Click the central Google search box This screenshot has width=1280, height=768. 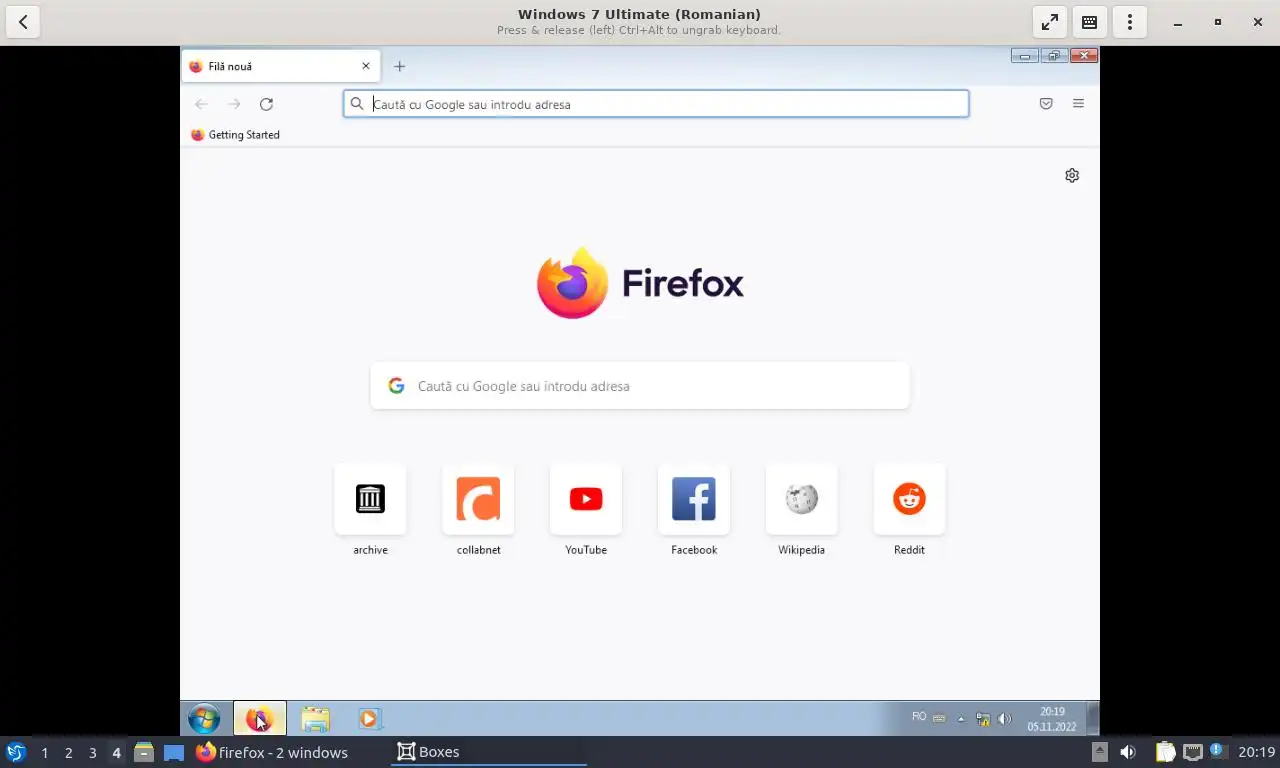[640, 386]
